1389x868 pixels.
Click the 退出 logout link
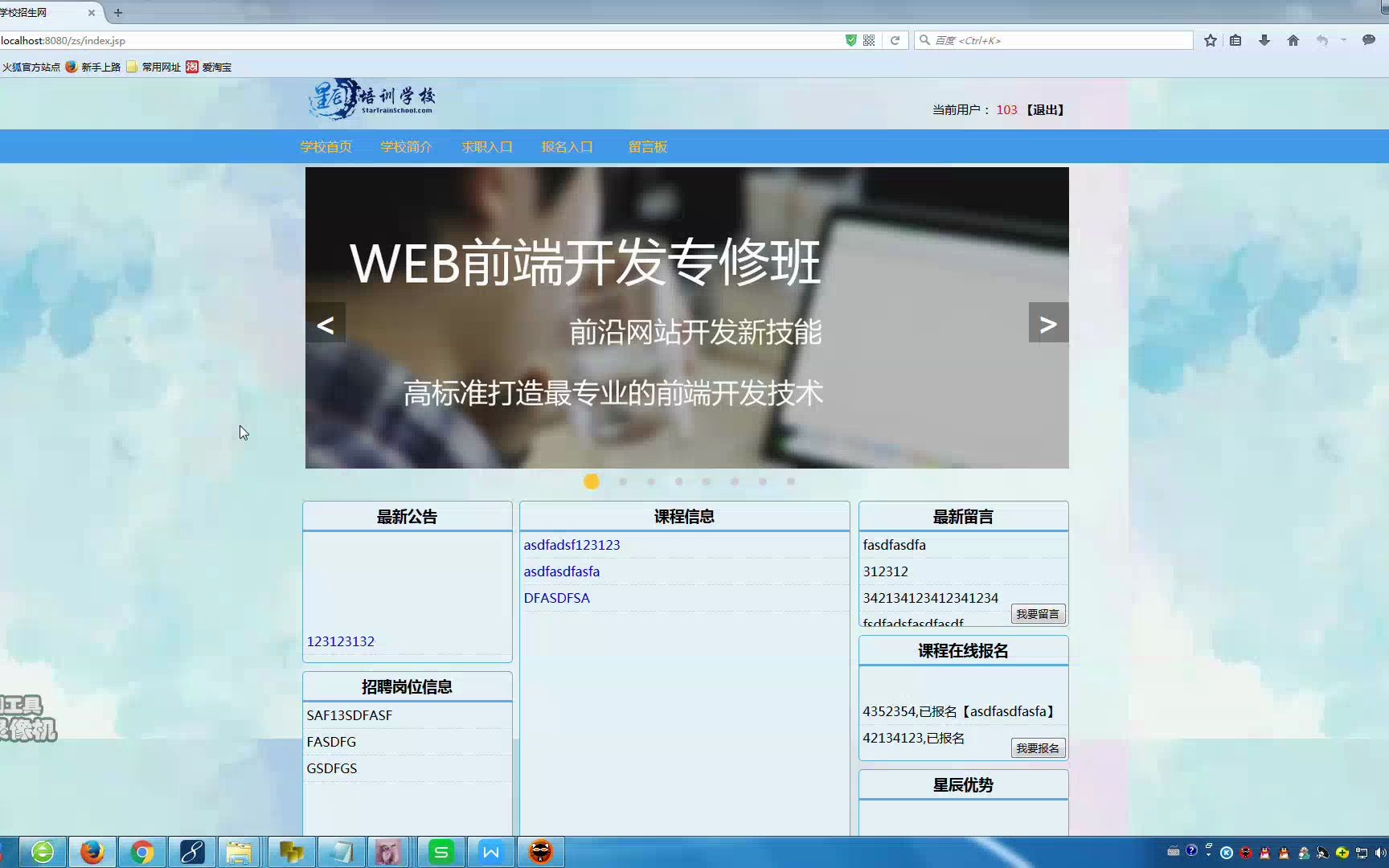pyautogui.click(x=1046, y=109)
